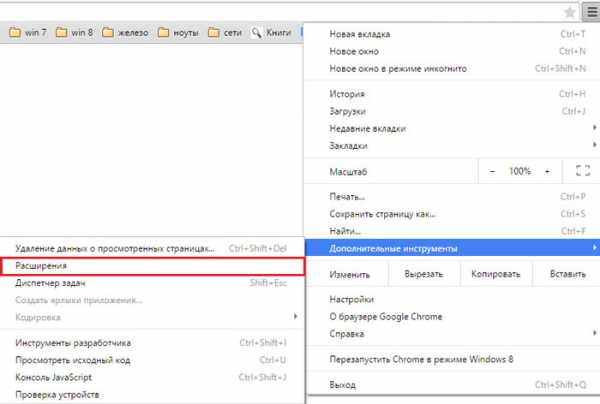Expand Дополнительные инструменты submenu

(x=452, y=248)
